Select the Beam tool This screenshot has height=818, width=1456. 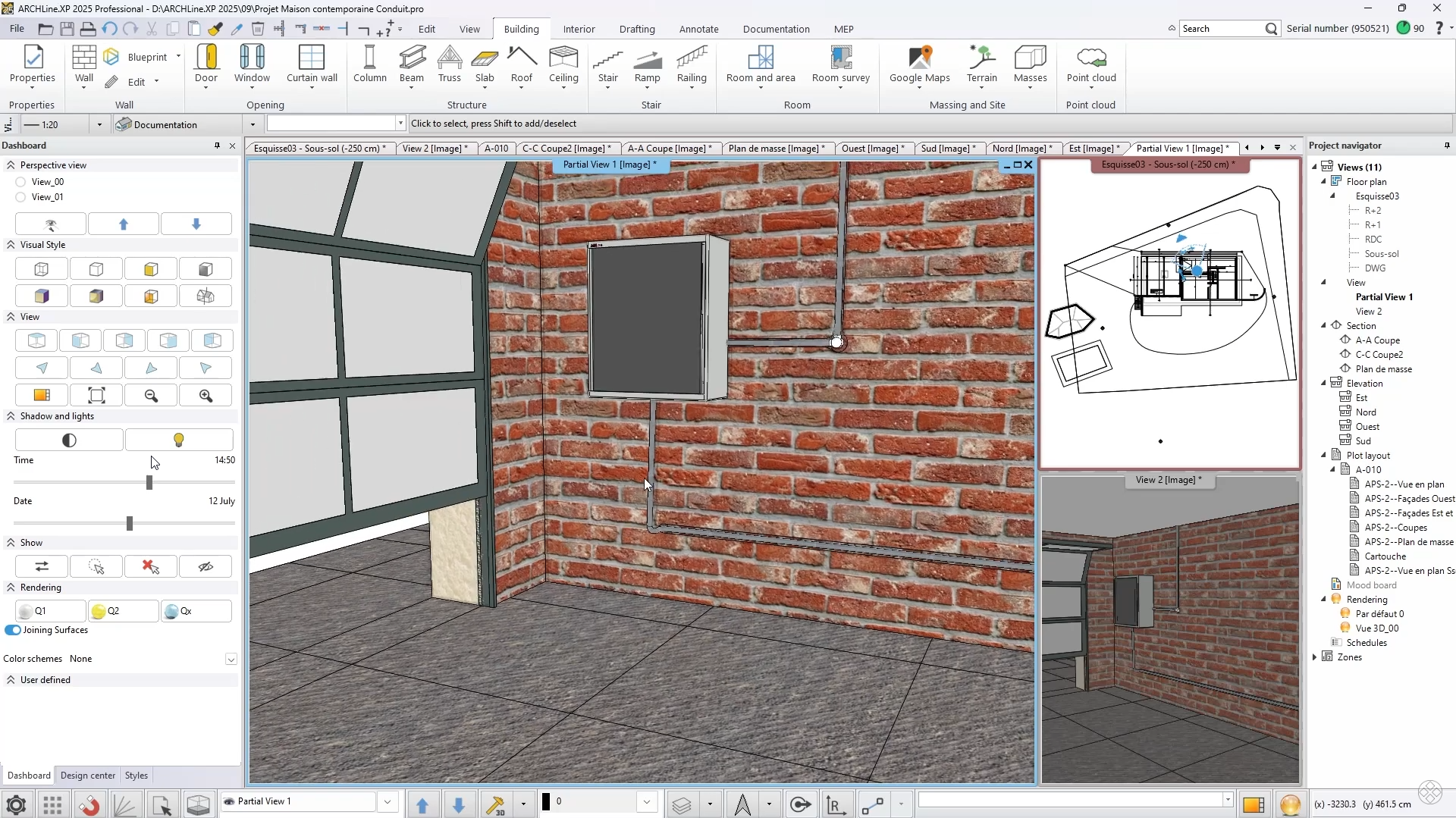click(x=412, y=64)
